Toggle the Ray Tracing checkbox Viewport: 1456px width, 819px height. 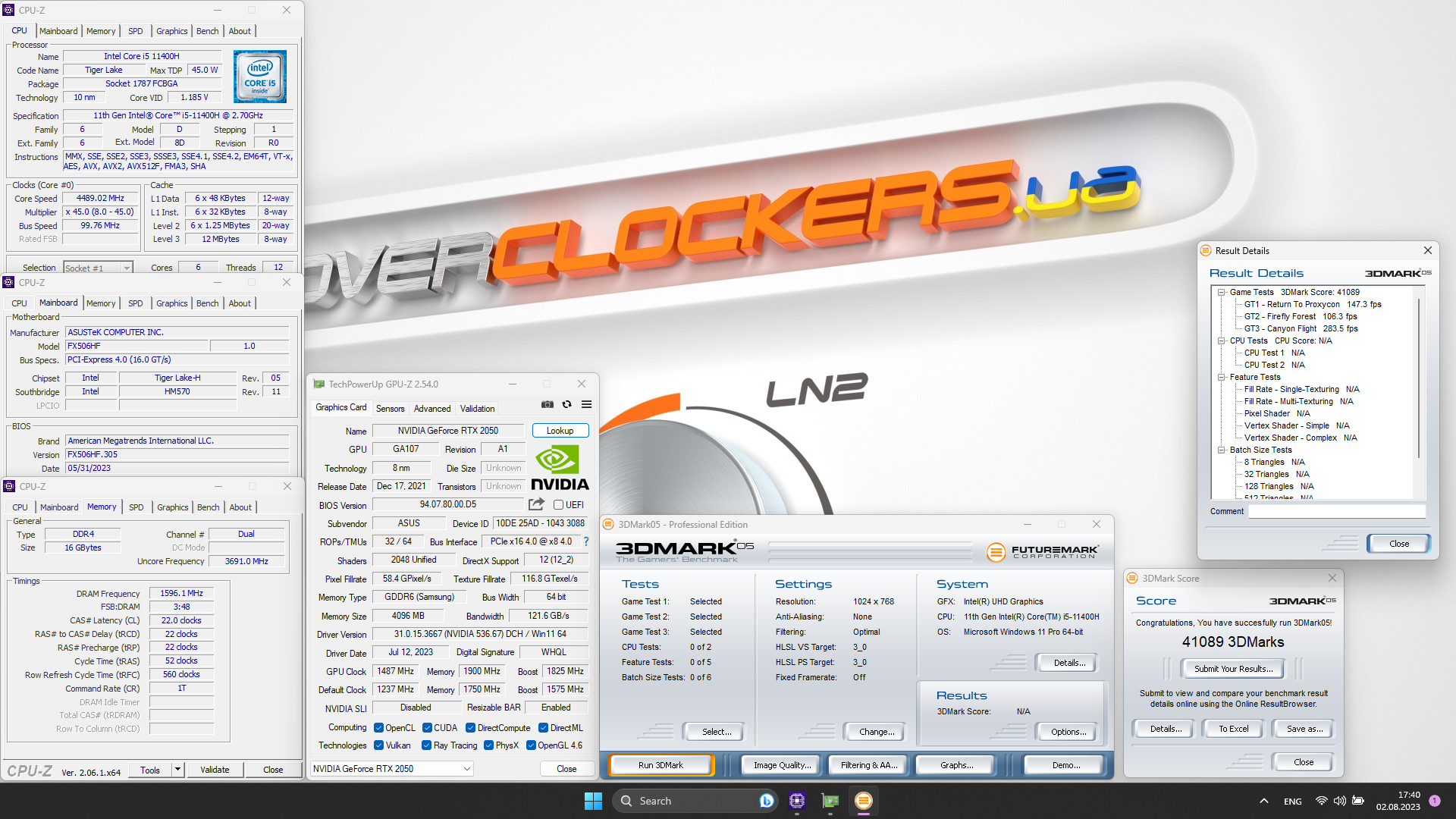point(426,745)
